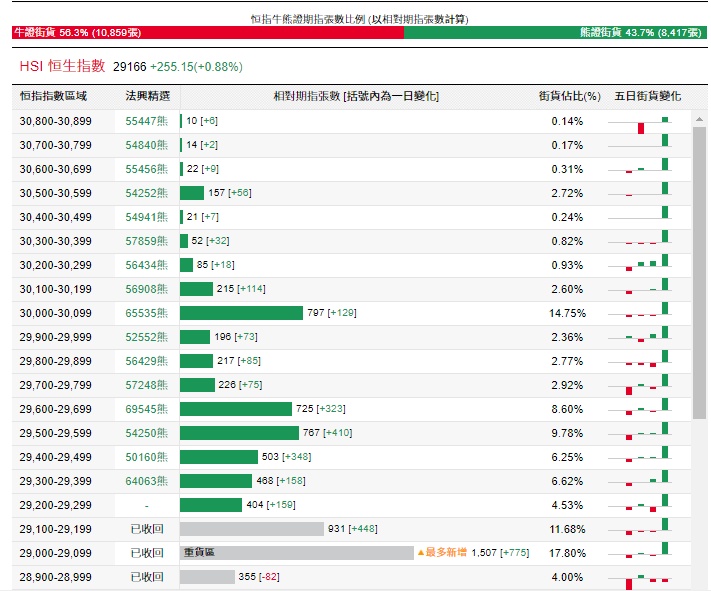
Task: Open warrant link 52552熊
Action: coord(146,337)
